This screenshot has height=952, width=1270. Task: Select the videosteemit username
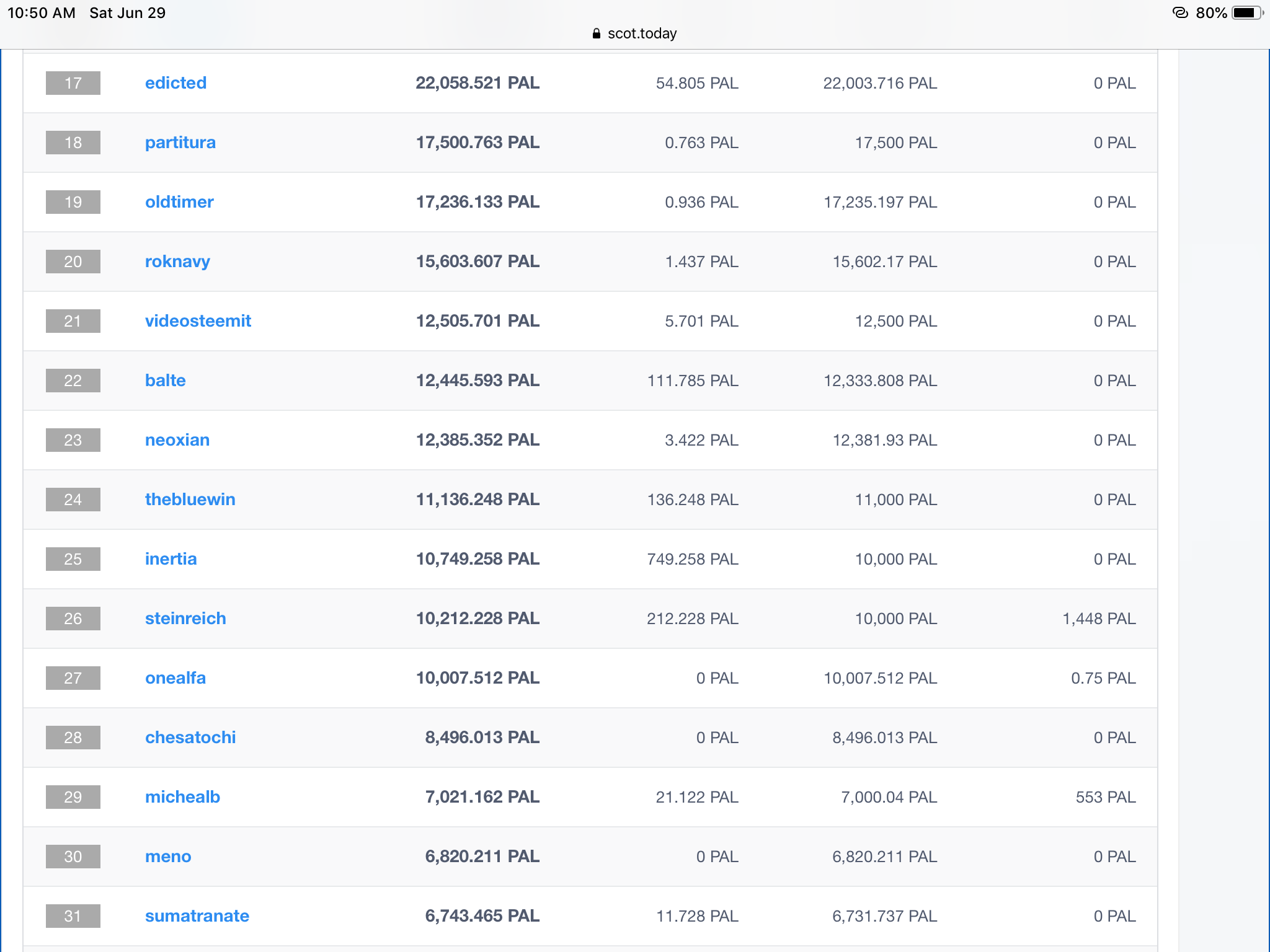[198, 321]
